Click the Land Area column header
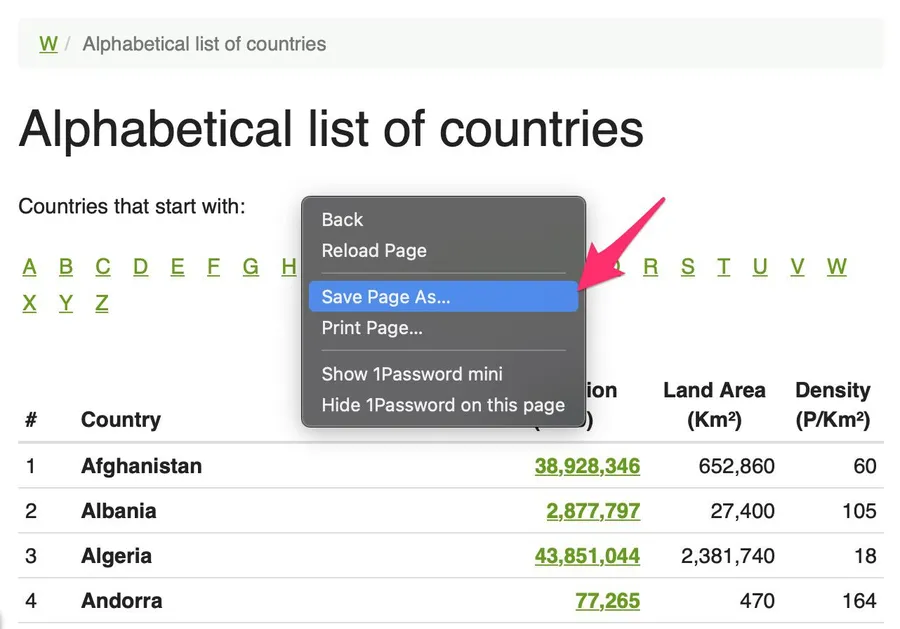 click(714, 405)
